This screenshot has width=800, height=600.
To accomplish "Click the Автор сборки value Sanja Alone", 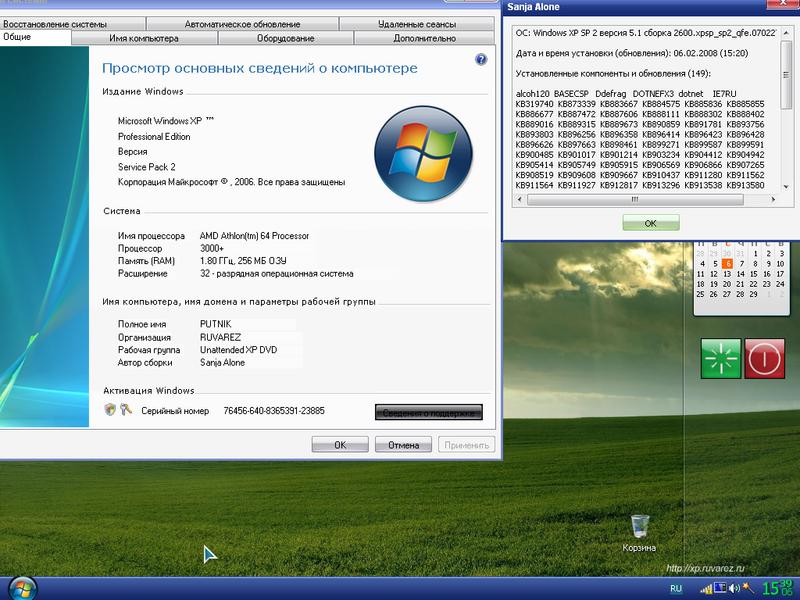I will tap(222, 363).
